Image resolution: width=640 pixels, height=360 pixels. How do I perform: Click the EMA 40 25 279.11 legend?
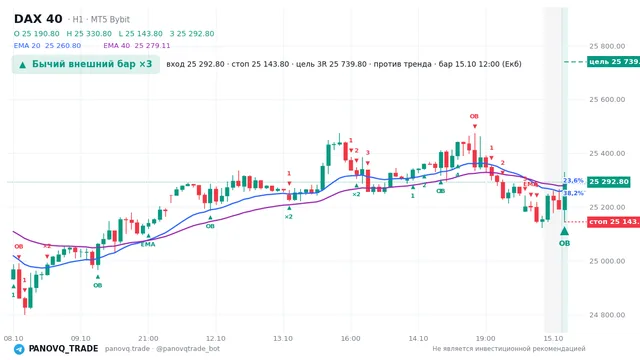(x=137, y=45)
